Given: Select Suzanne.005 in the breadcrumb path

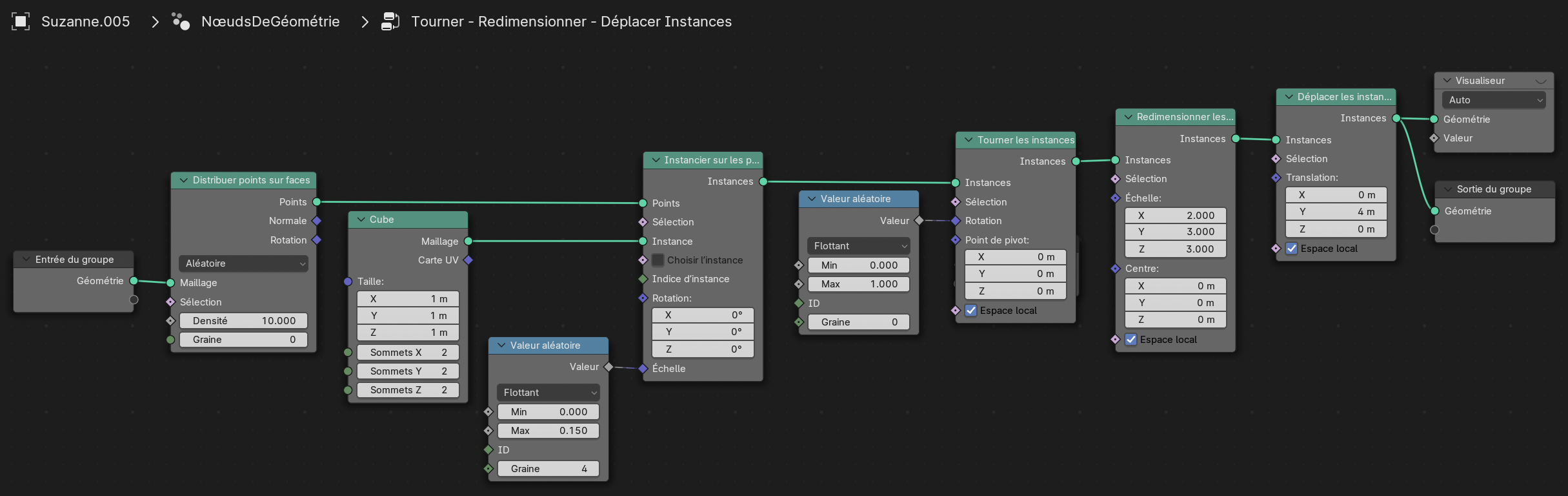Looking at the screenshot, I should [85, 21].
